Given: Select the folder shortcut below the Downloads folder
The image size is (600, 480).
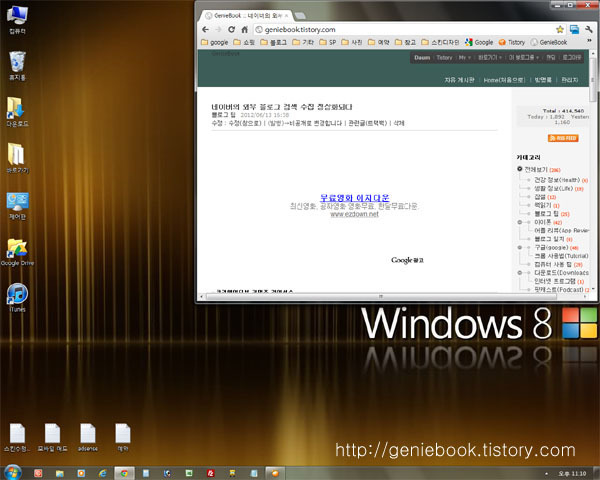Looking at the screenshot, I should click(x=18, y=158).
